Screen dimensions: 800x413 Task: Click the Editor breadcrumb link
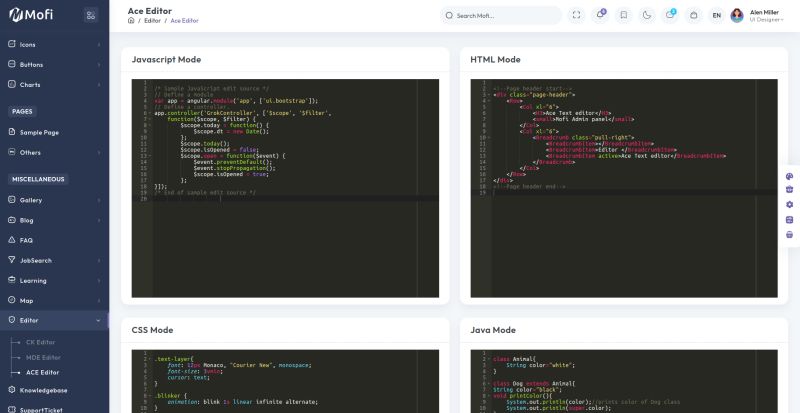(x=152, y=21)
